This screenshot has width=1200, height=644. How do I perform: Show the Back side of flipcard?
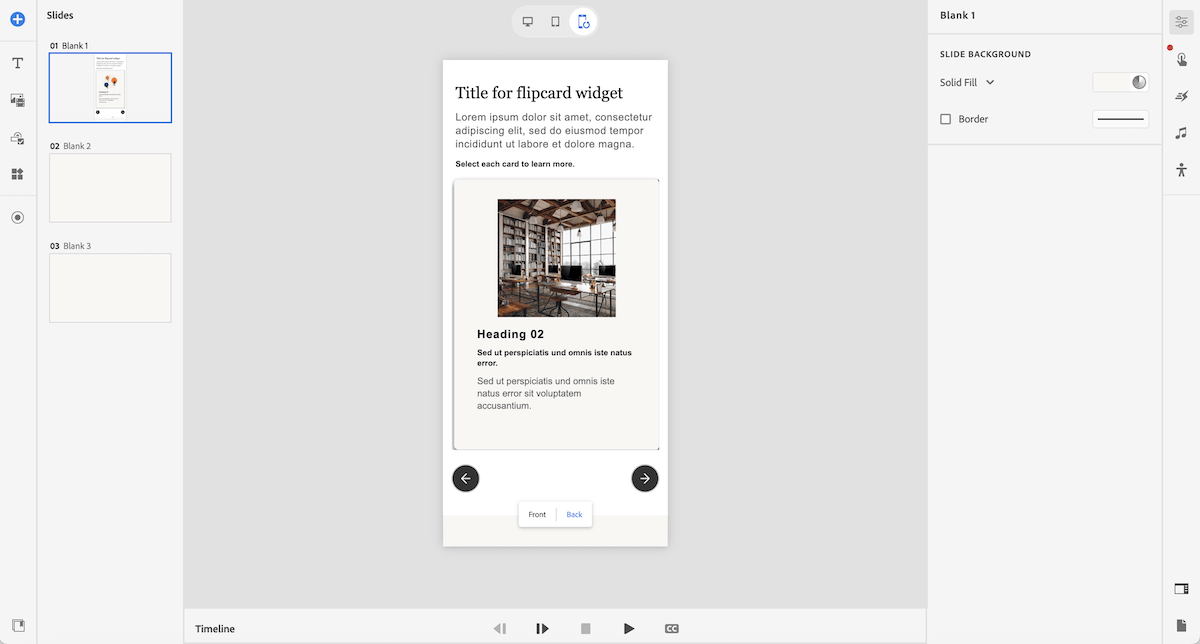574,515
